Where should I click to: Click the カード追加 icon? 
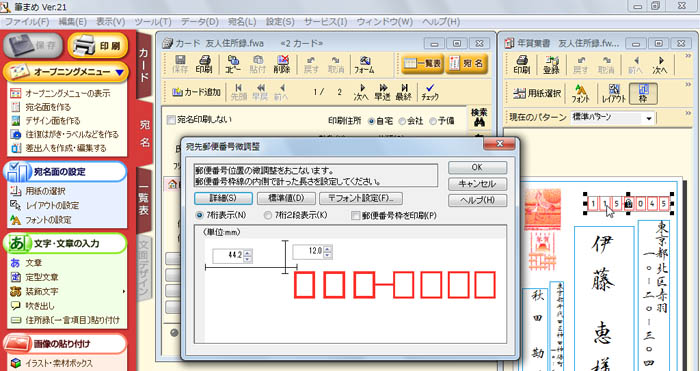[x=197, y=92]
